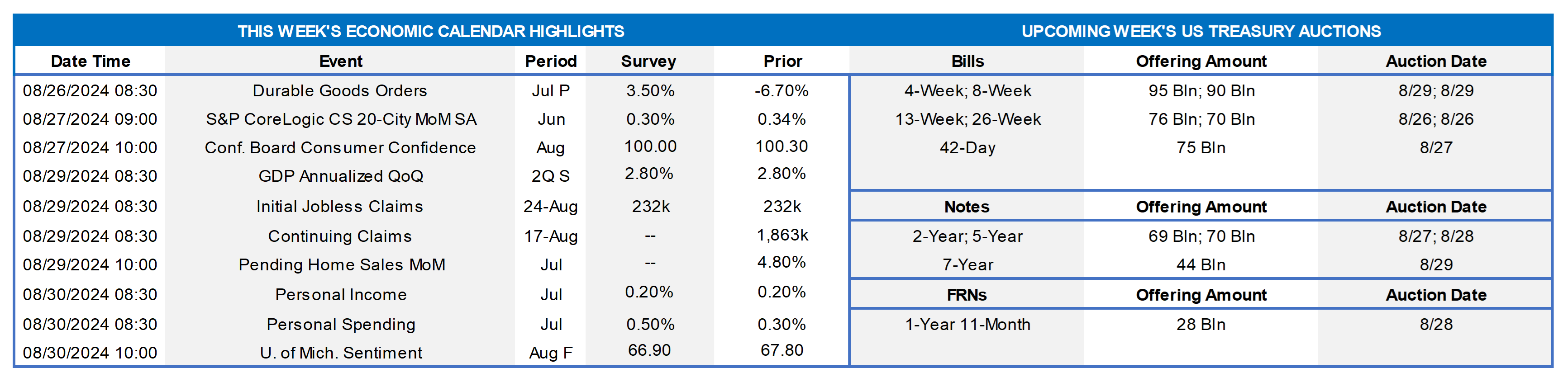Screen dimensions: 1568x382
Task: Click the Survey column header
Action: click(648, 61)
